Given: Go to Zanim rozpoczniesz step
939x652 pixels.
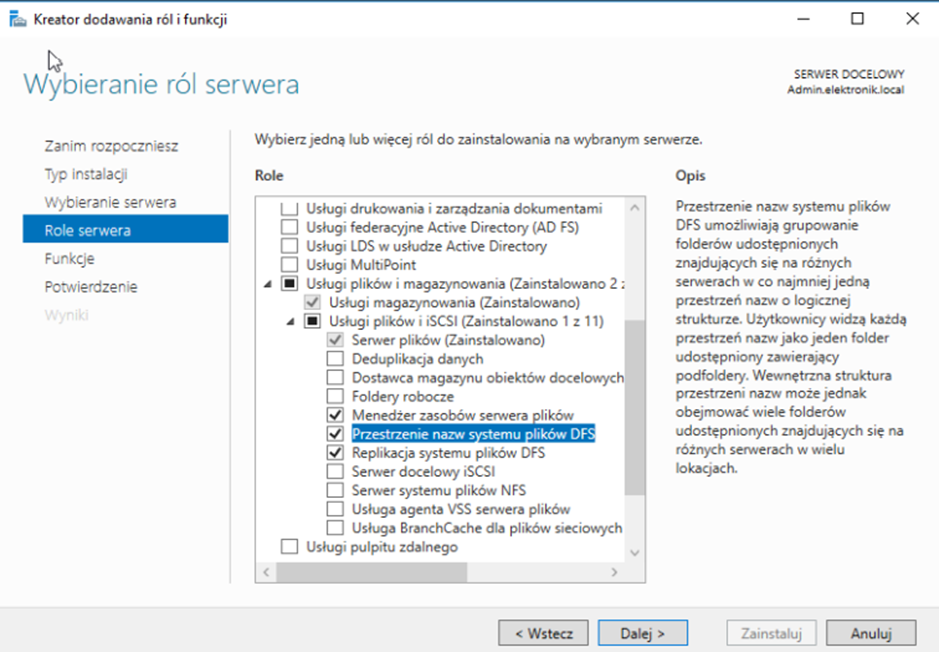Looking at the screenshot, I should click(x=111, y=146).
